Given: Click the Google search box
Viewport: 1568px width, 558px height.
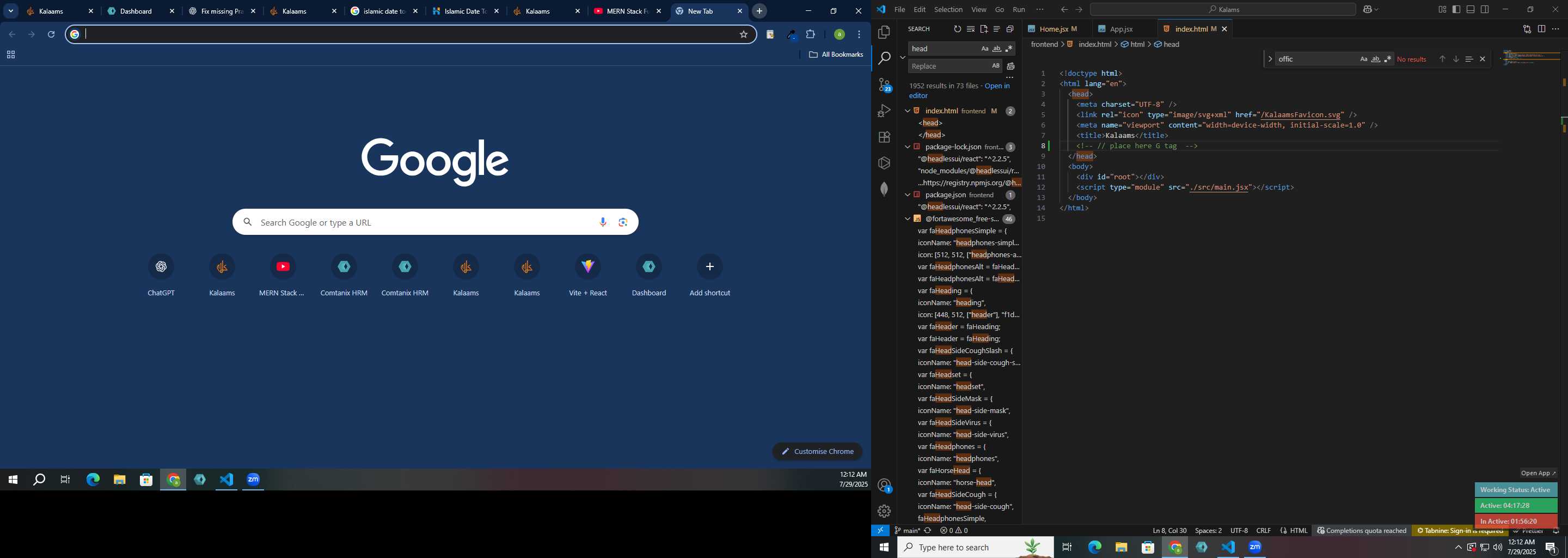Looking at the screenshot, I should (x=435, y=222).
